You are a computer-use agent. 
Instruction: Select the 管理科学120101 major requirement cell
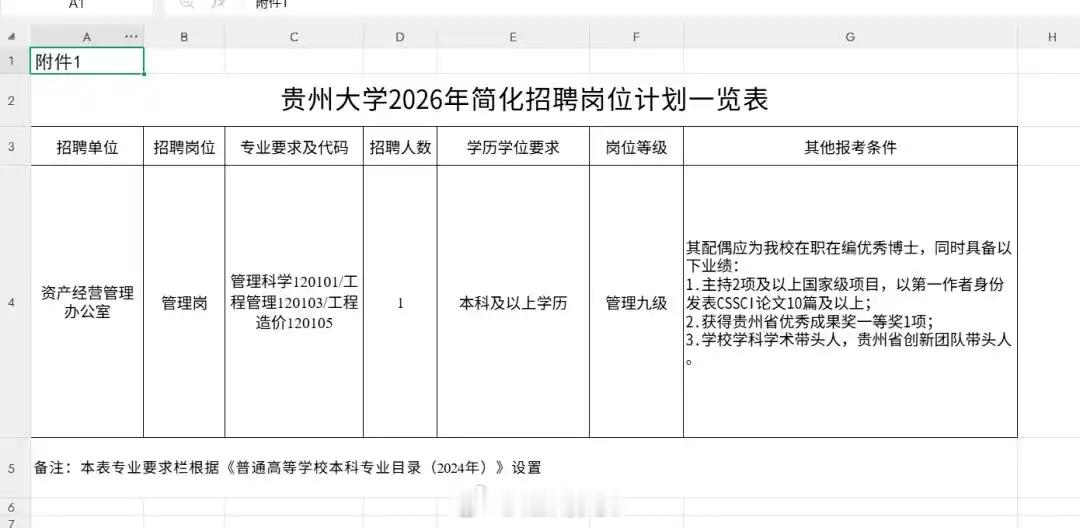coord(294,302)
